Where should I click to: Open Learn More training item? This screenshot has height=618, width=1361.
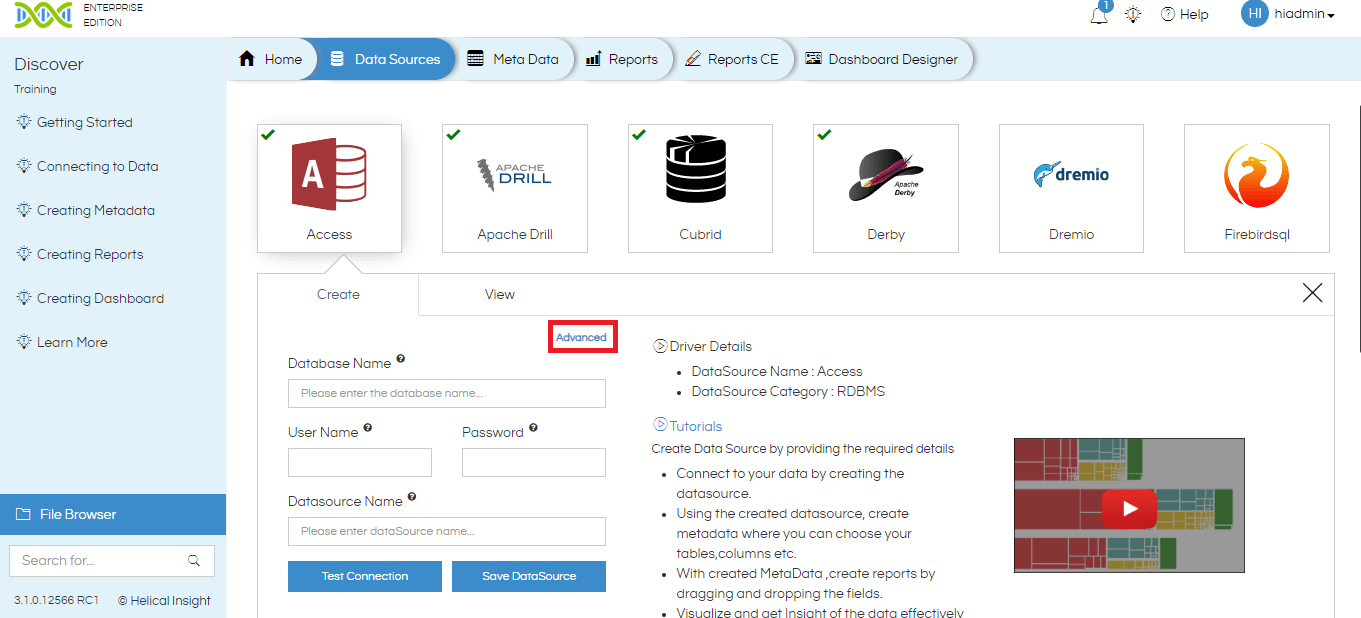click(x=72, y=342)
